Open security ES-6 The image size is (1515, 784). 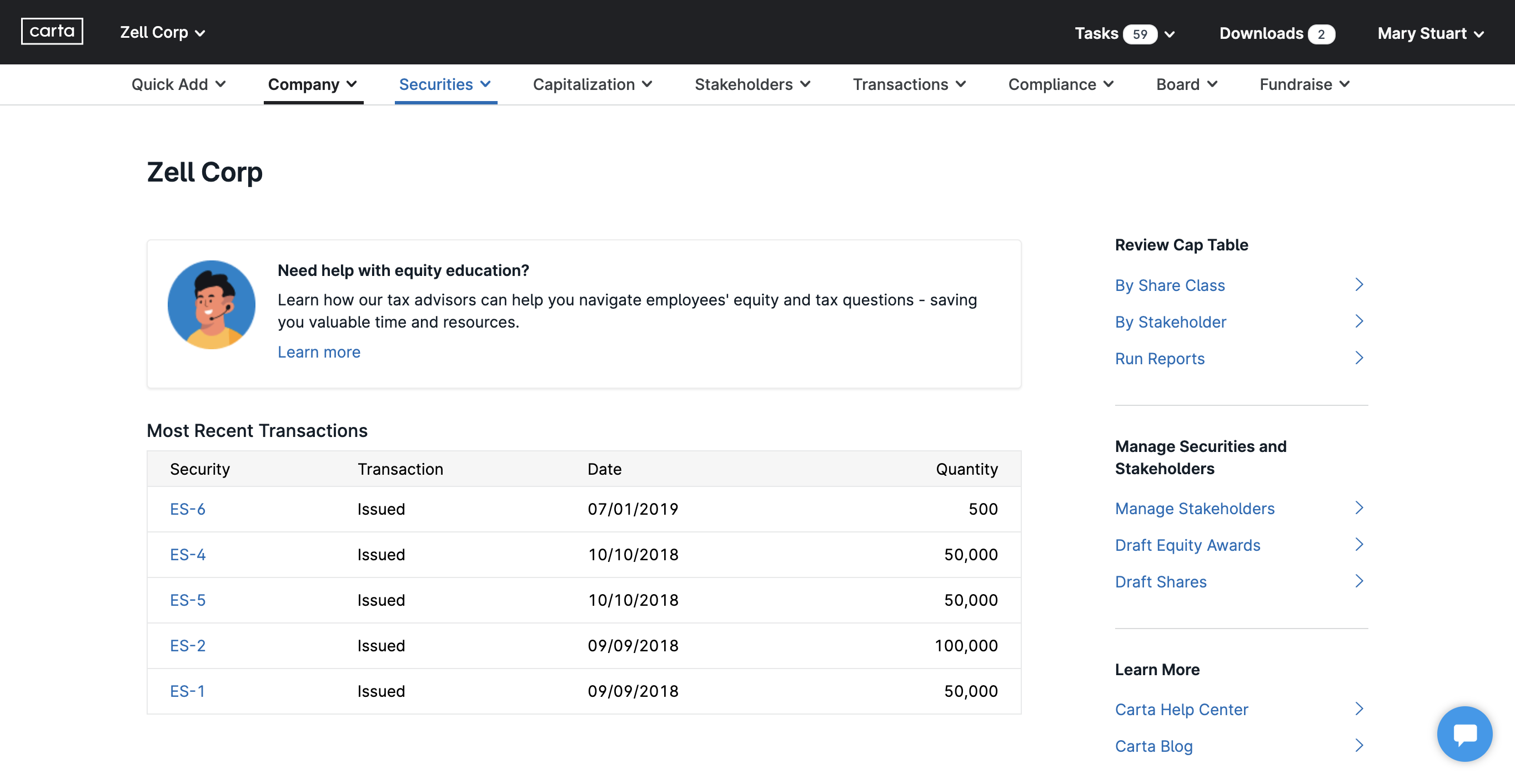click(x=188, y=509)
